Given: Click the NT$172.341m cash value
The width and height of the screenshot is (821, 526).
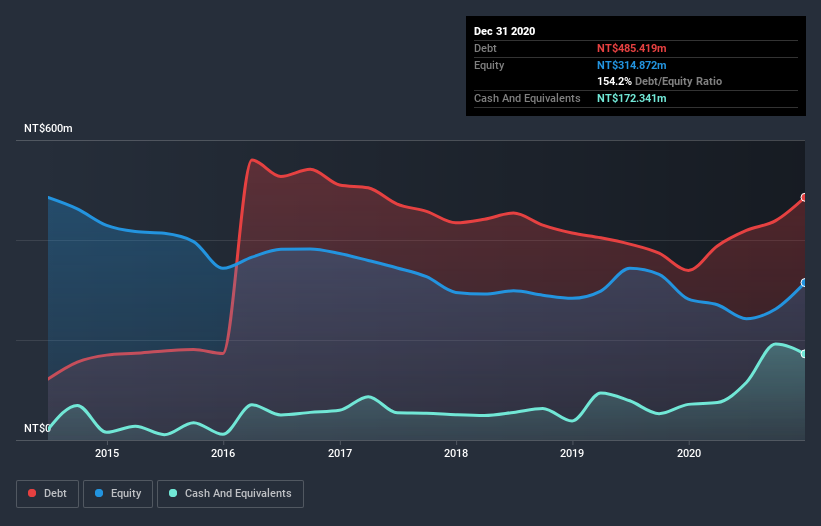Looking at the screenshot, I should point(631,98).
